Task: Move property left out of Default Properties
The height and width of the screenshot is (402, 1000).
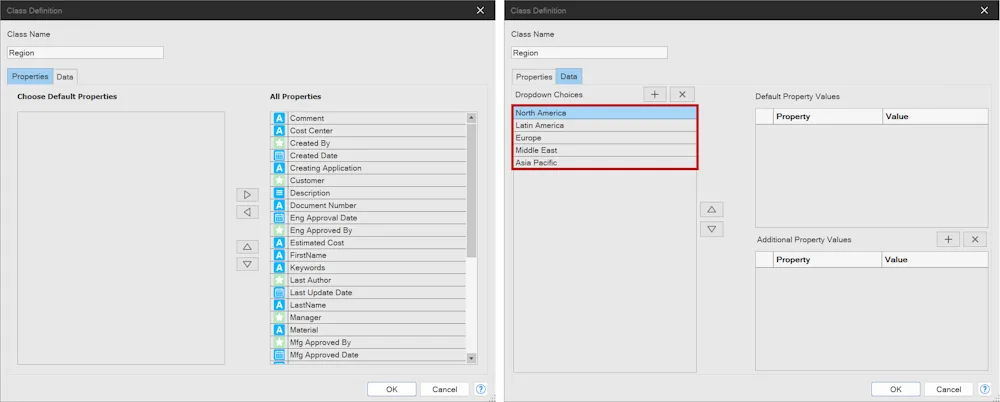Action: 247,212
